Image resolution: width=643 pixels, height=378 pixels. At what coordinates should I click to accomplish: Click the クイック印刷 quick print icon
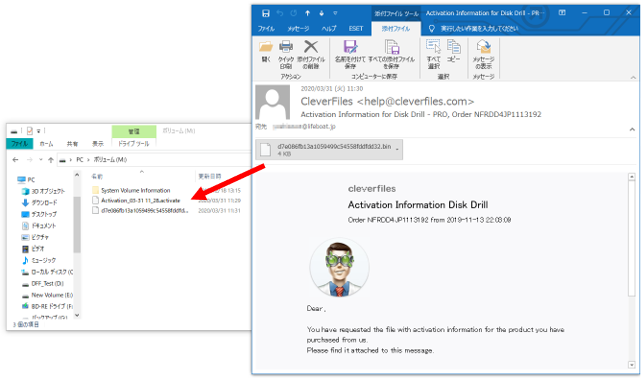[x=286, y=55]
